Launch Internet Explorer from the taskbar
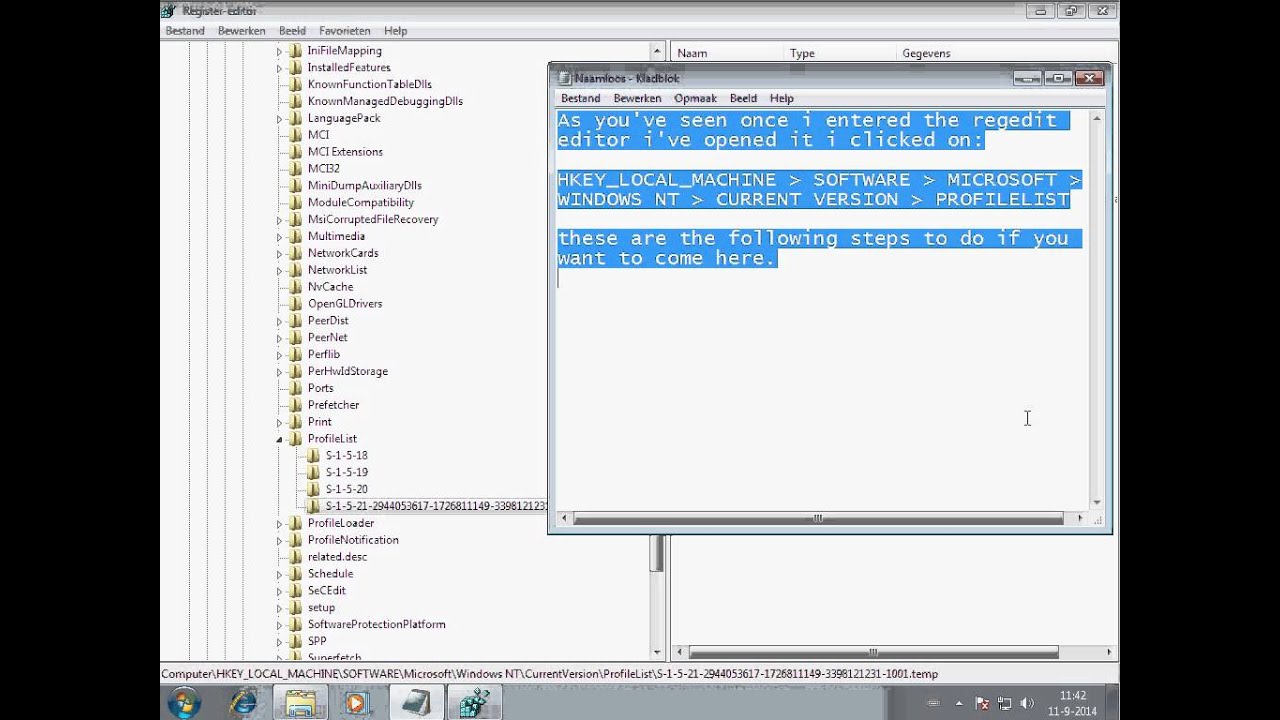Image resolution: width=1280 pixels, height=720 pixels. (243, 704)
